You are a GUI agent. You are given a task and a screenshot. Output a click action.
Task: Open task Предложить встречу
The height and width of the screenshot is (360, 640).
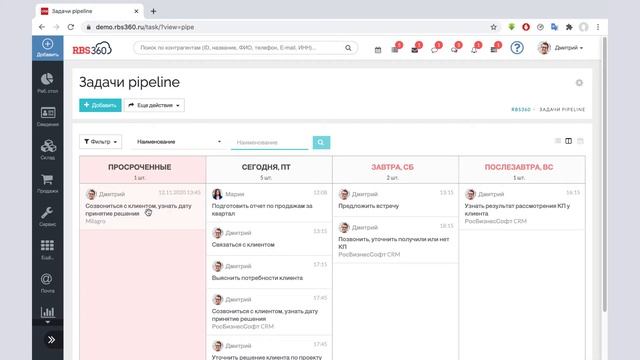point(368,206)
